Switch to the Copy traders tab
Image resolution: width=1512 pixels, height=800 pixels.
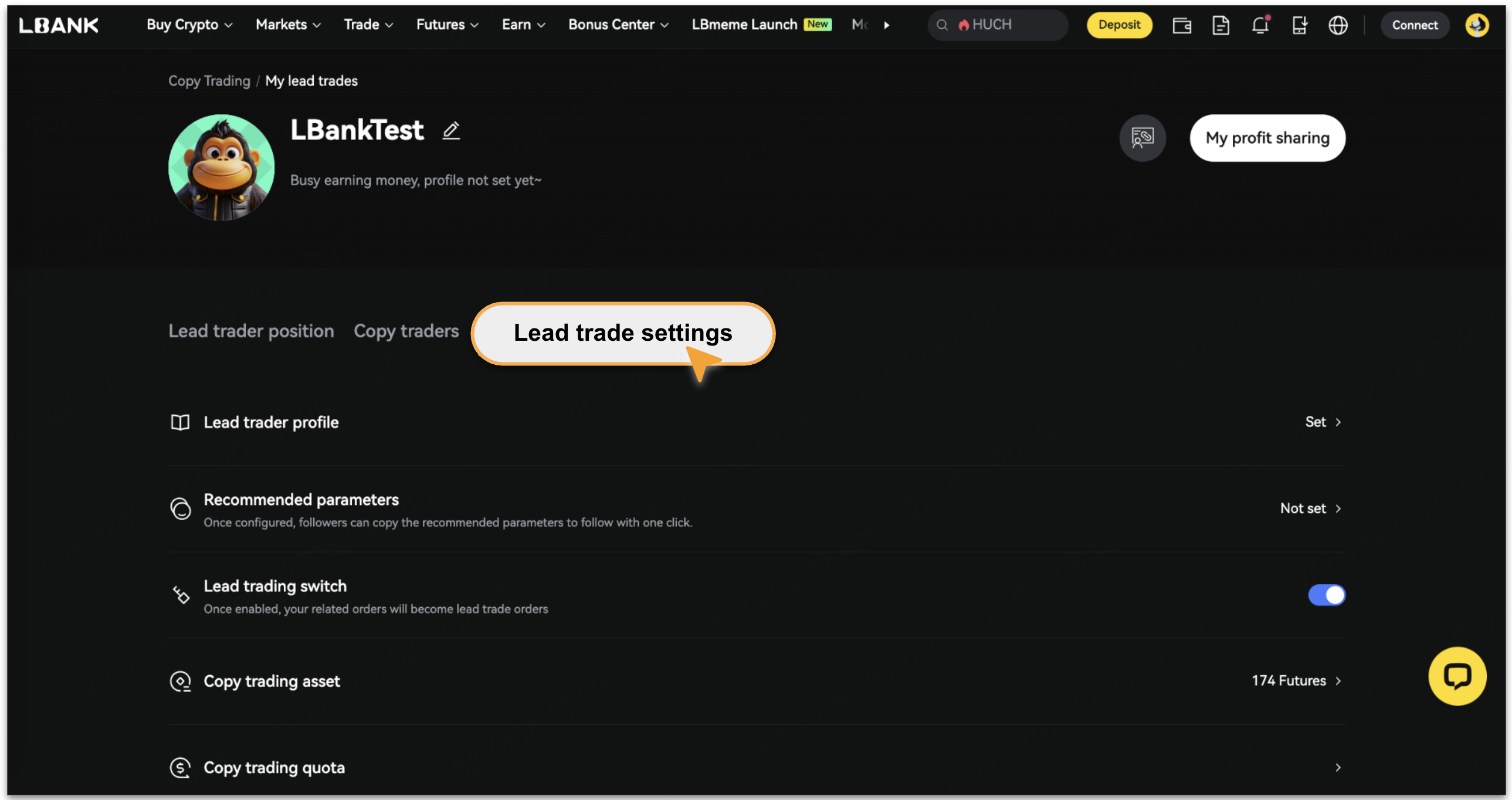(406, 331)
